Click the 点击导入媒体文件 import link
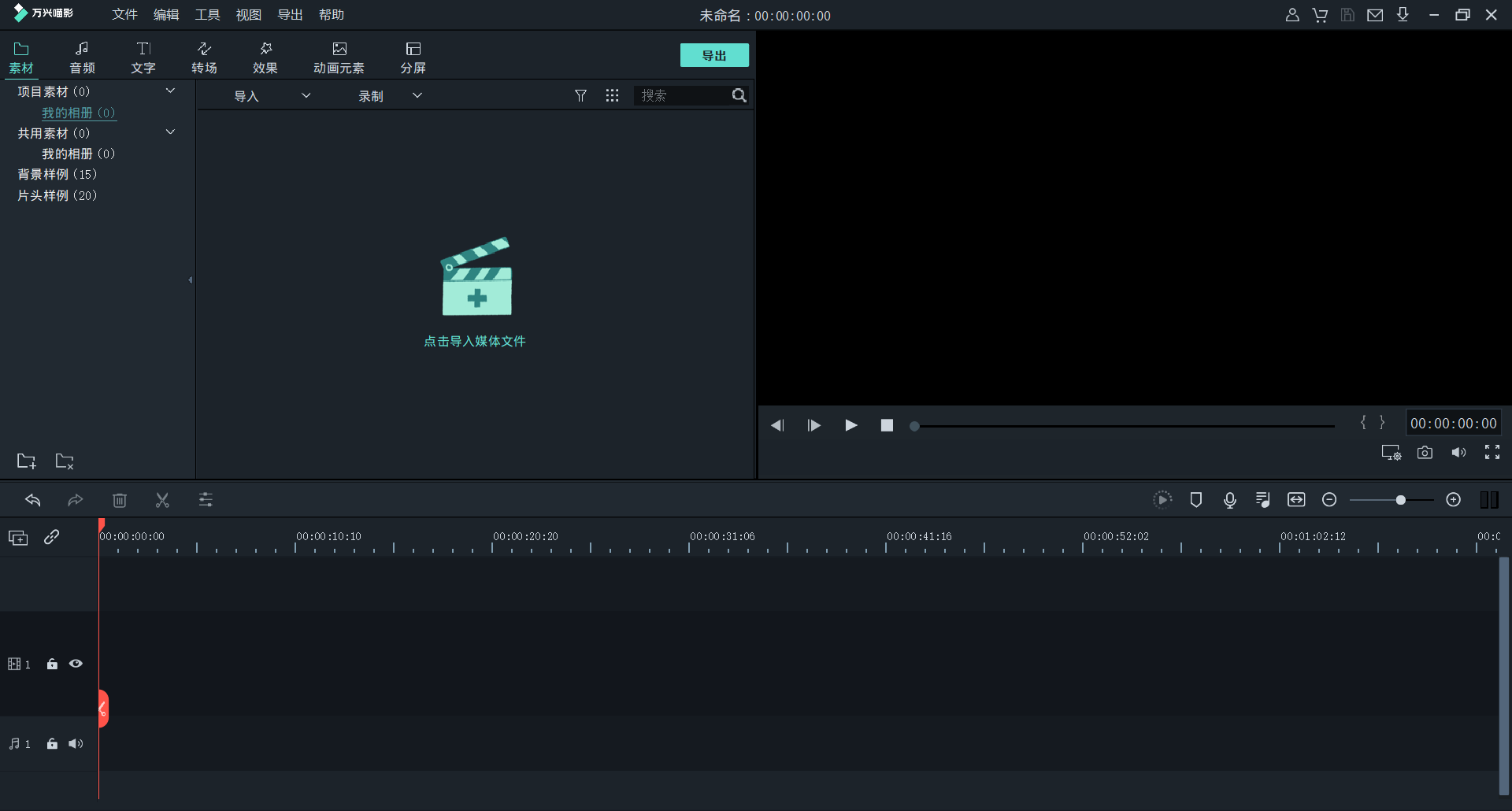 click(x=475, y=341)
